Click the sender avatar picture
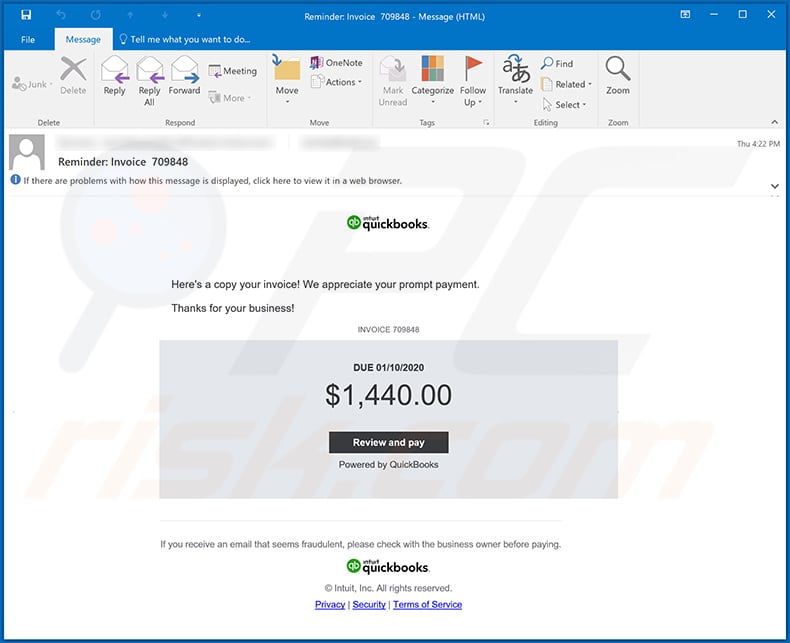Viewport: 790px width, 643px height. [27, 152]
